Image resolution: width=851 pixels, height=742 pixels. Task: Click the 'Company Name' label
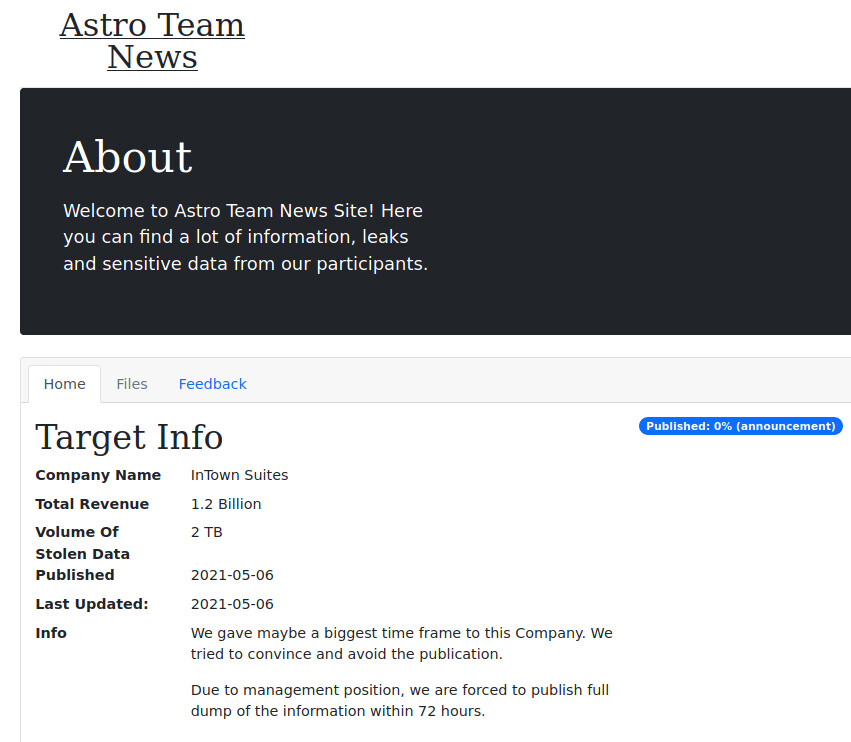tap(98, 475)
